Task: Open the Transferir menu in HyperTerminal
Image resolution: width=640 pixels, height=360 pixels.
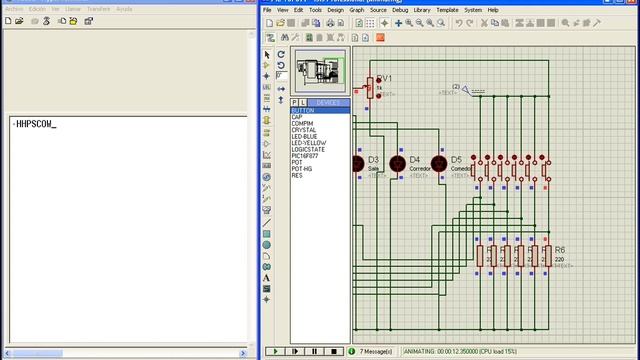Action: click(98, 9)
